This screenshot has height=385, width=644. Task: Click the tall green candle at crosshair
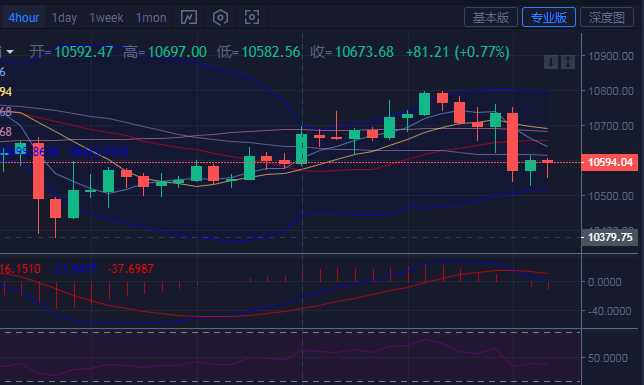pyautogui.click(x=301, y=148)
